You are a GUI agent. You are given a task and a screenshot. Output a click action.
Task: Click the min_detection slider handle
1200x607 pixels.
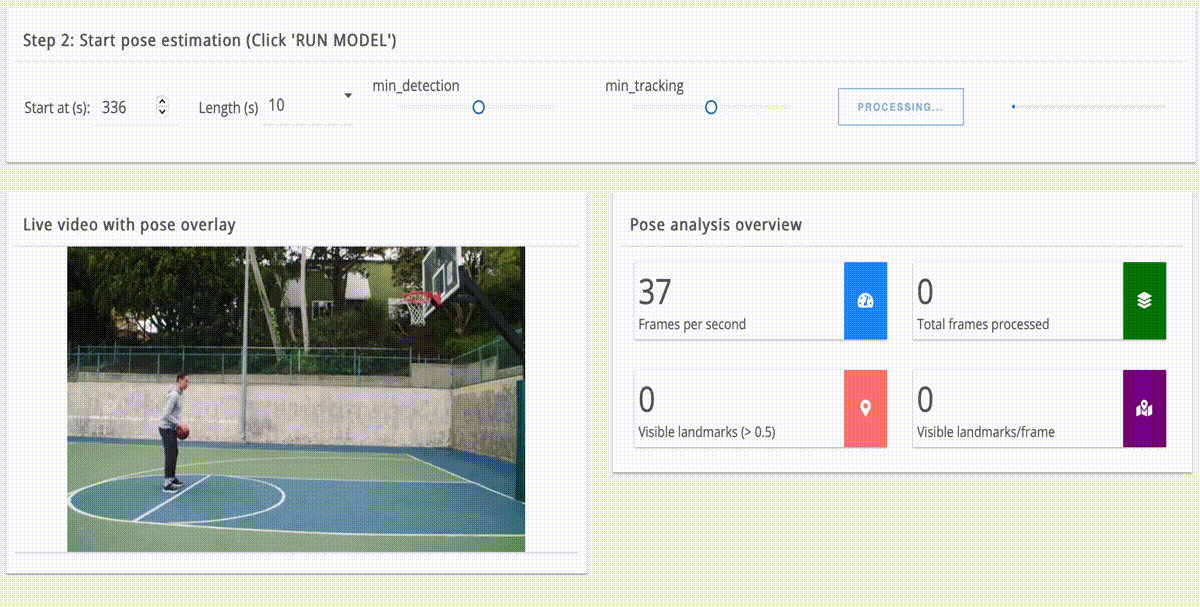(478, 107)
